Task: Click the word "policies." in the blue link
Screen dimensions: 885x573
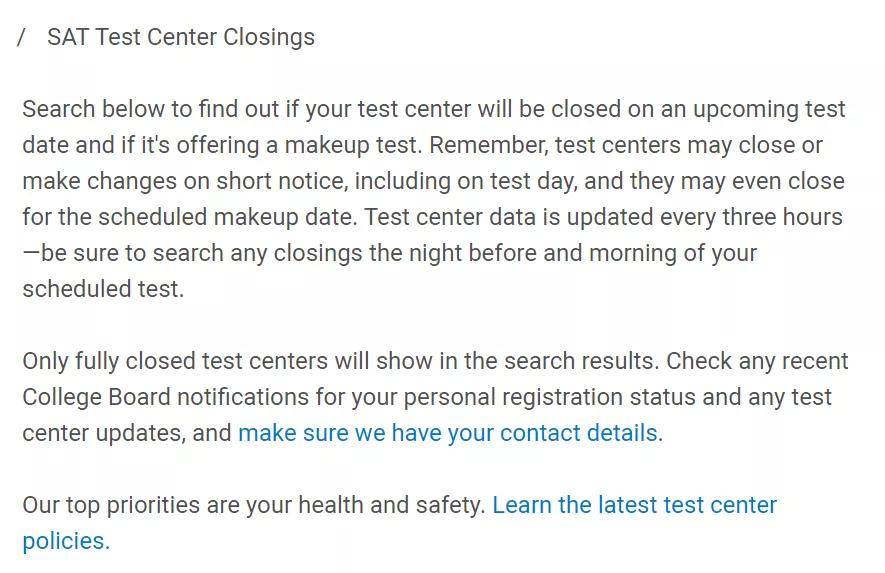Action: (x=66, y=541)
